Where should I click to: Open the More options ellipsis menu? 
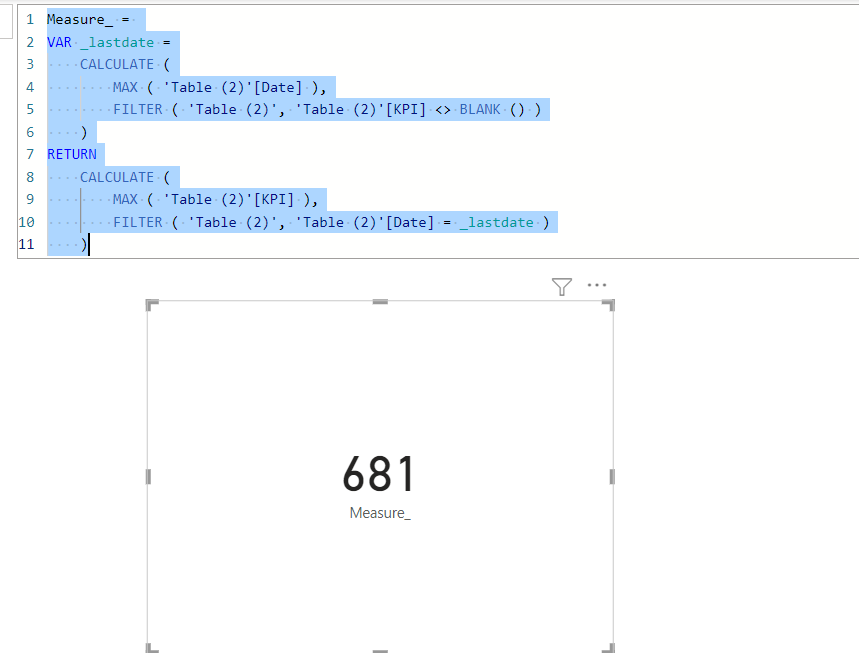tap(597, 285)
